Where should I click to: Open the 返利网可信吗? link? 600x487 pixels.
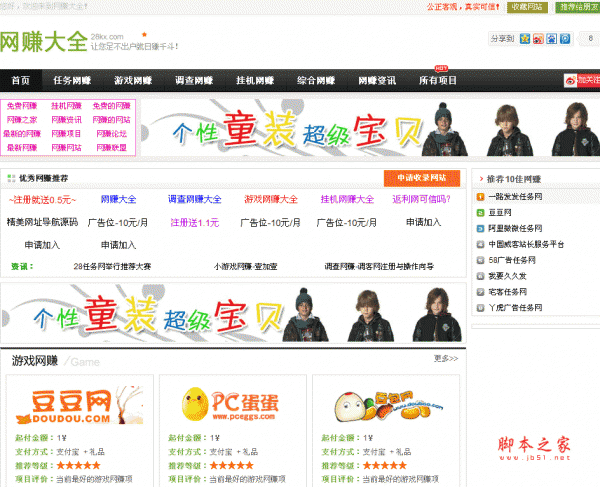click(422, 199)
